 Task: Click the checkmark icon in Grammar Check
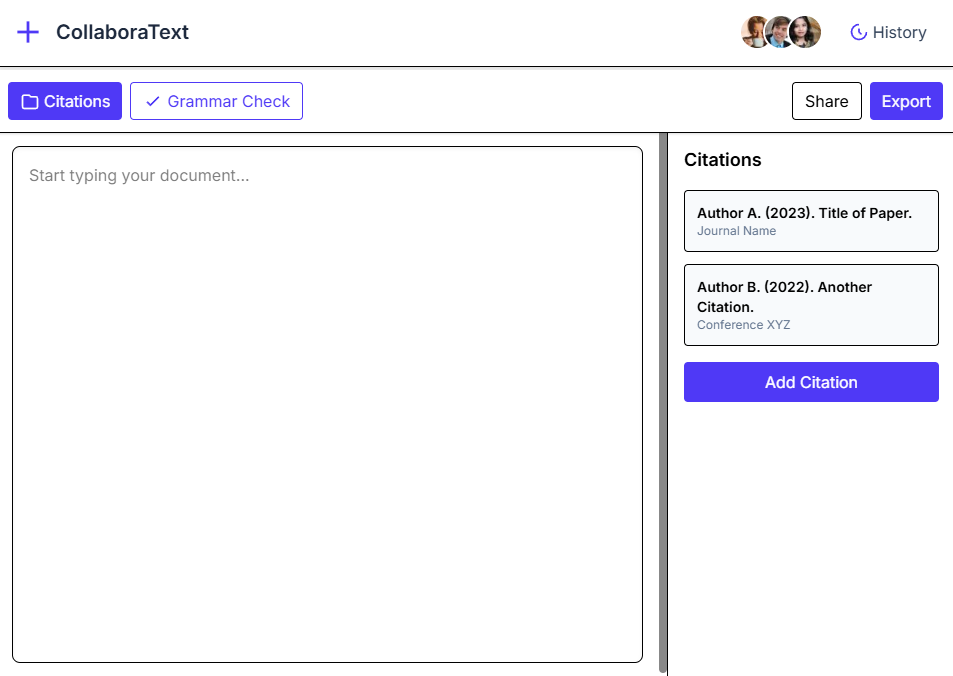[153, 102]
